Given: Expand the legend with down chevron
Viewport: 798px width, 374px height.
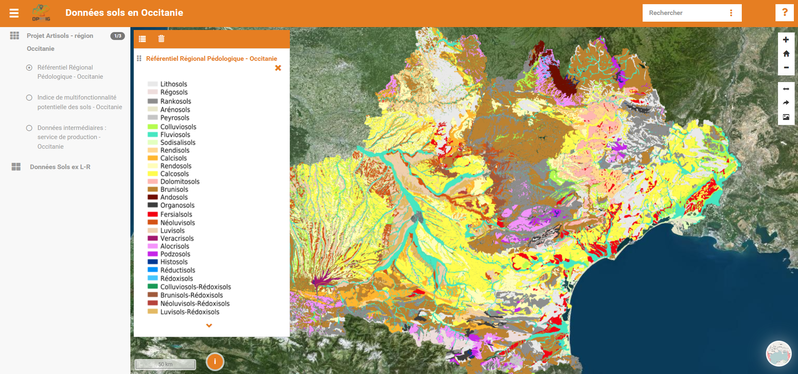Looking at the screenshot, I should pos(209,325).
